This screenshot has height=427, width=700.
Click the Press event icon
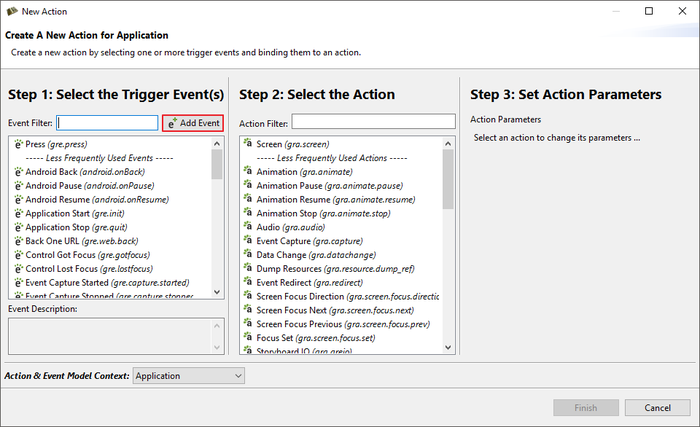point(18,144)
